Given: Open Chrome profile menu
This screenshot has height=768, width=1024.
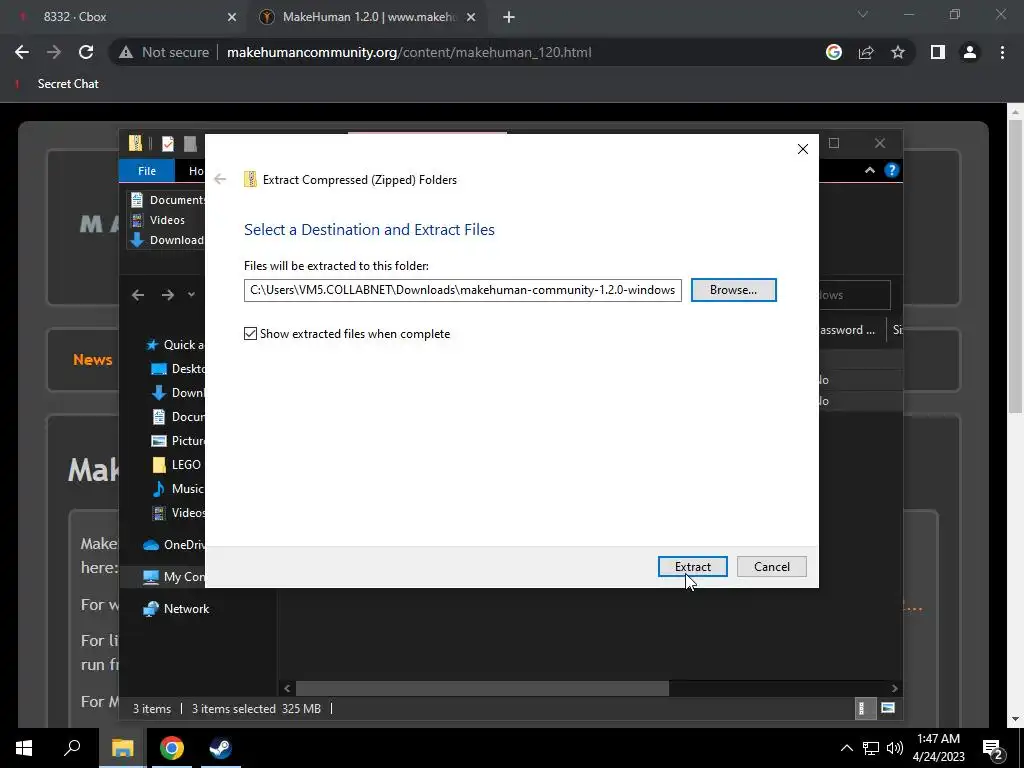Looking at the screenshot, I should click(970, 52).
